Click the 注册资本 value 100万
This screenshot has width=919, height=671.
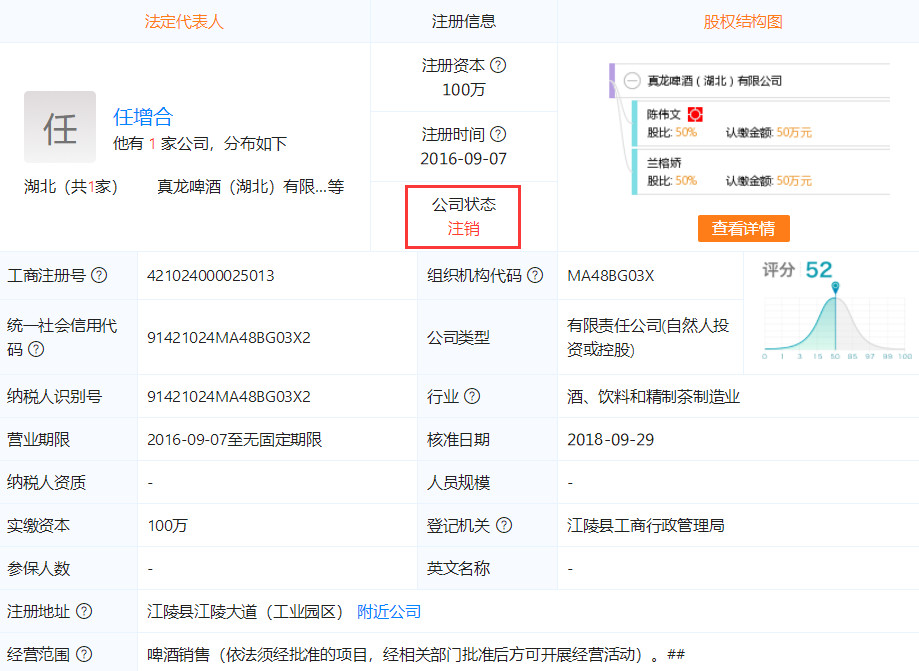tap(464, 90)
